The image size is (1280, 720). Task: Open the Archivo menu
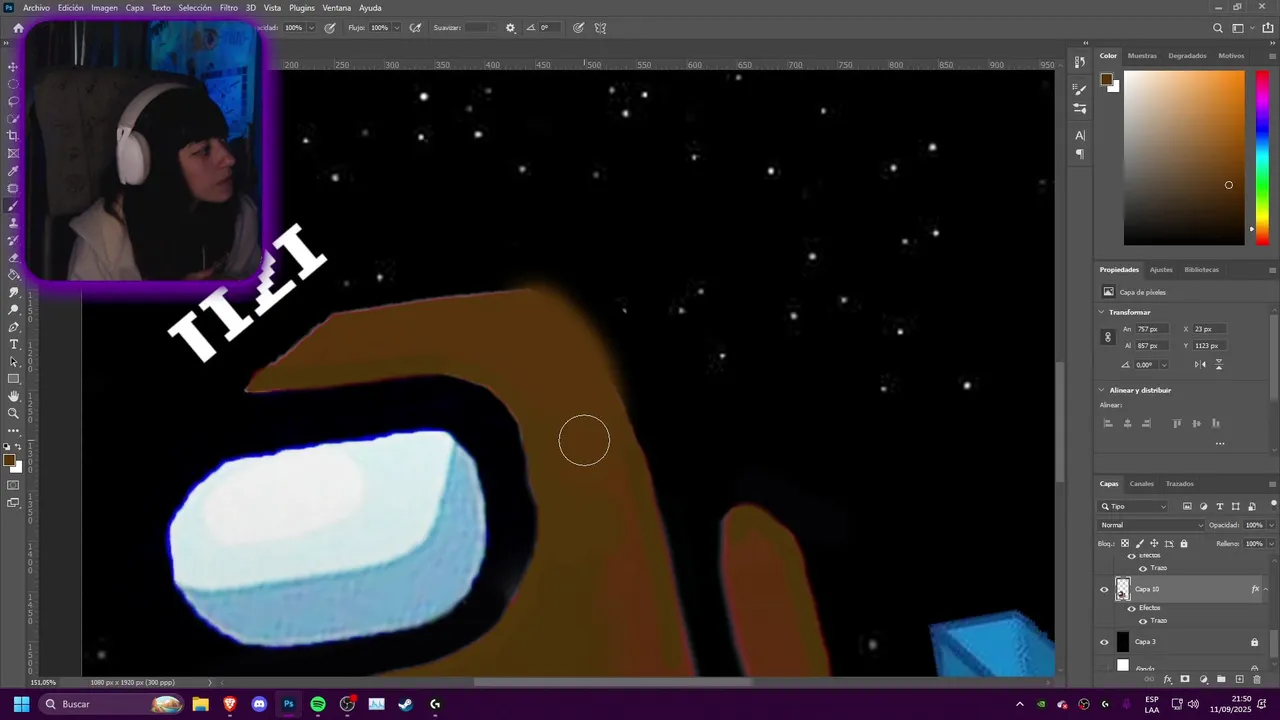coord(36,8)
